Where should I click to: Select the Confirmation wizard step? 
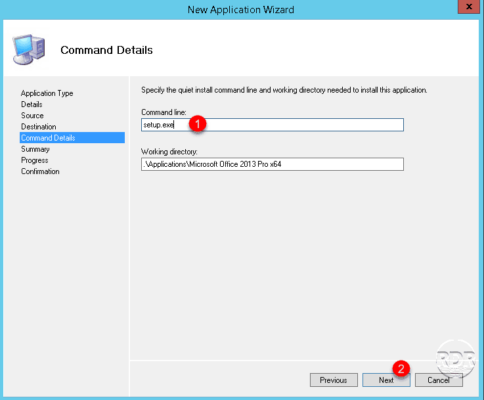coord(40,171)
